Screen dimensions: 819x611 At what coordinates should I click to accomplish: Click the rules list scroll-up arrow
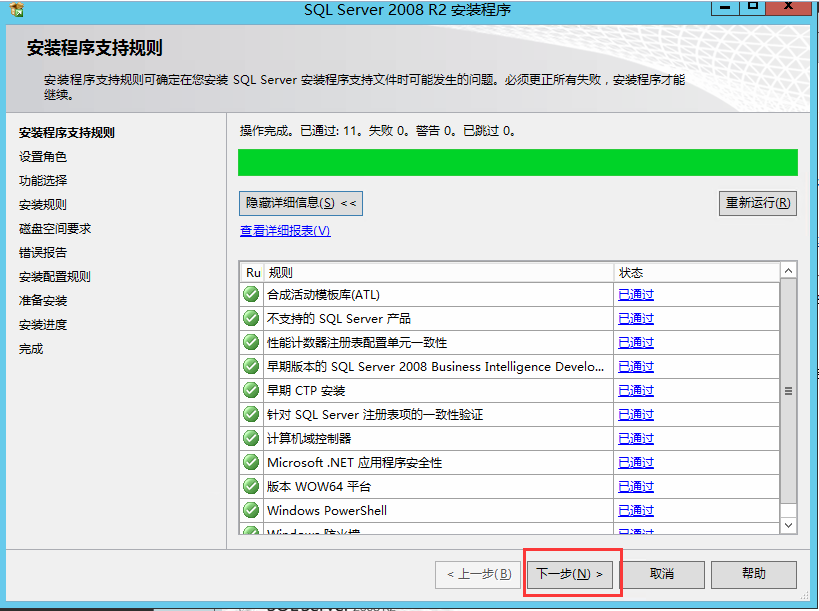click(x=789, y=271)
